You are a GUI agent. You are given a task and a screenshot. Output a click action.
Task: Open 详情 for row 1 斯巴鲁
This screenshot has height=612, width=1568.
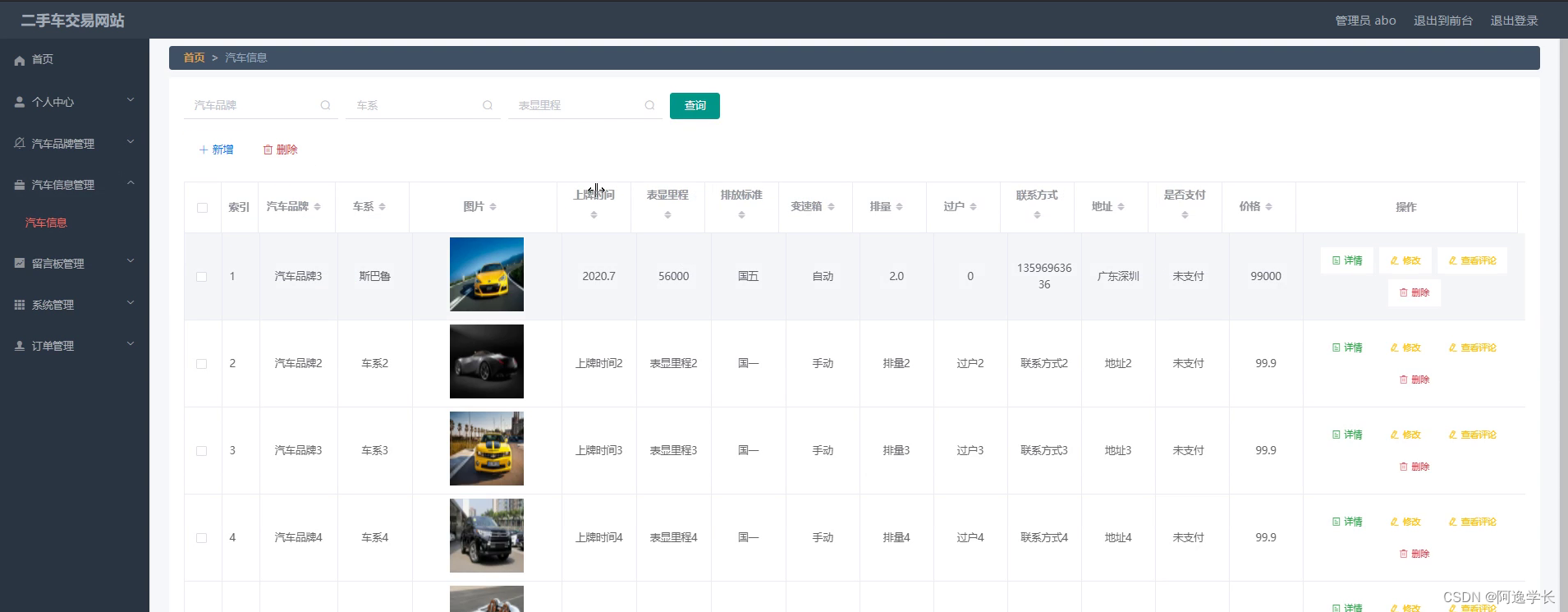[x=1347, y=260]
